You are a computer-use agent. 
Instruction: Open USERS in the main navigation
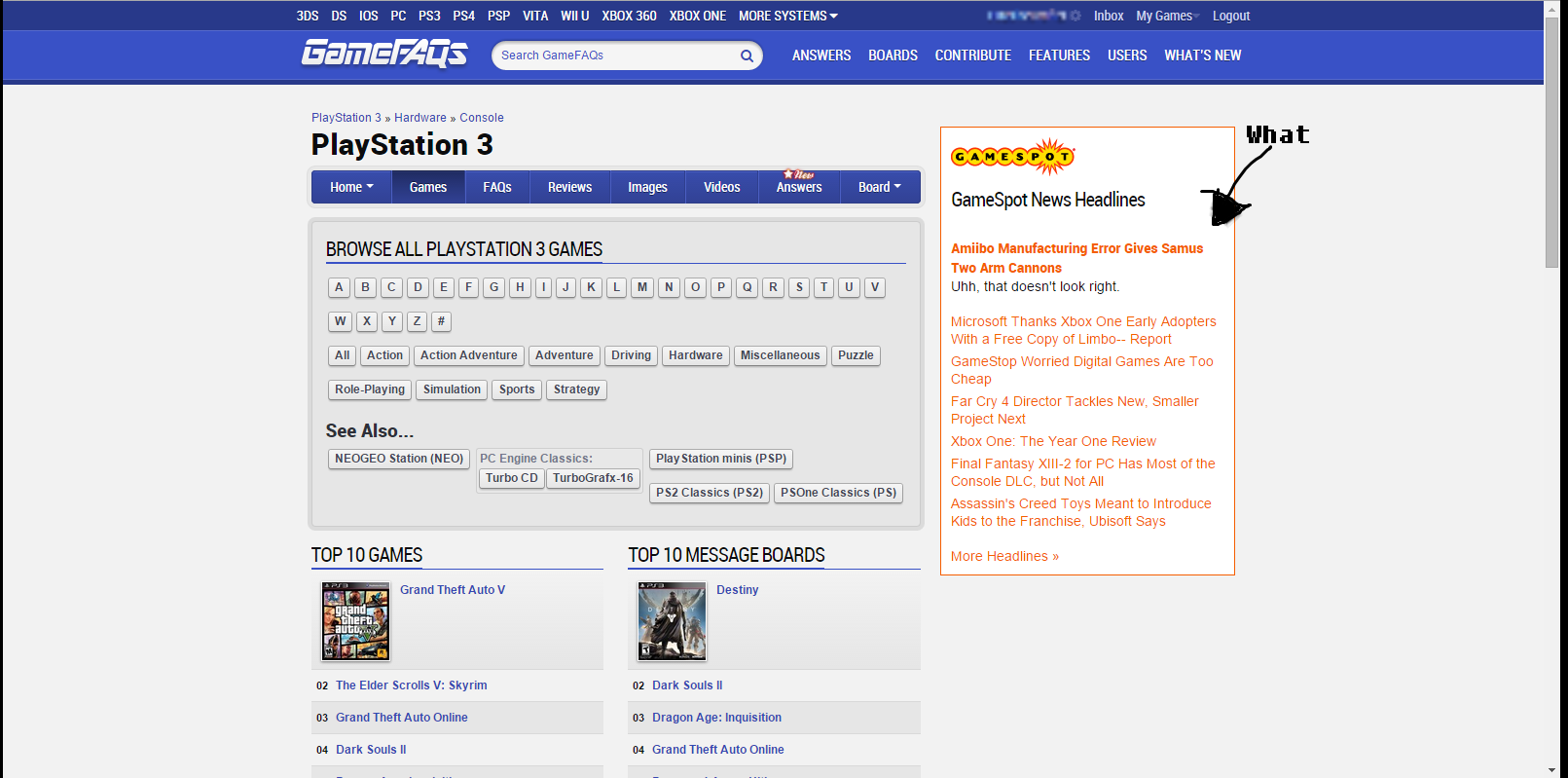point(1127,56)
